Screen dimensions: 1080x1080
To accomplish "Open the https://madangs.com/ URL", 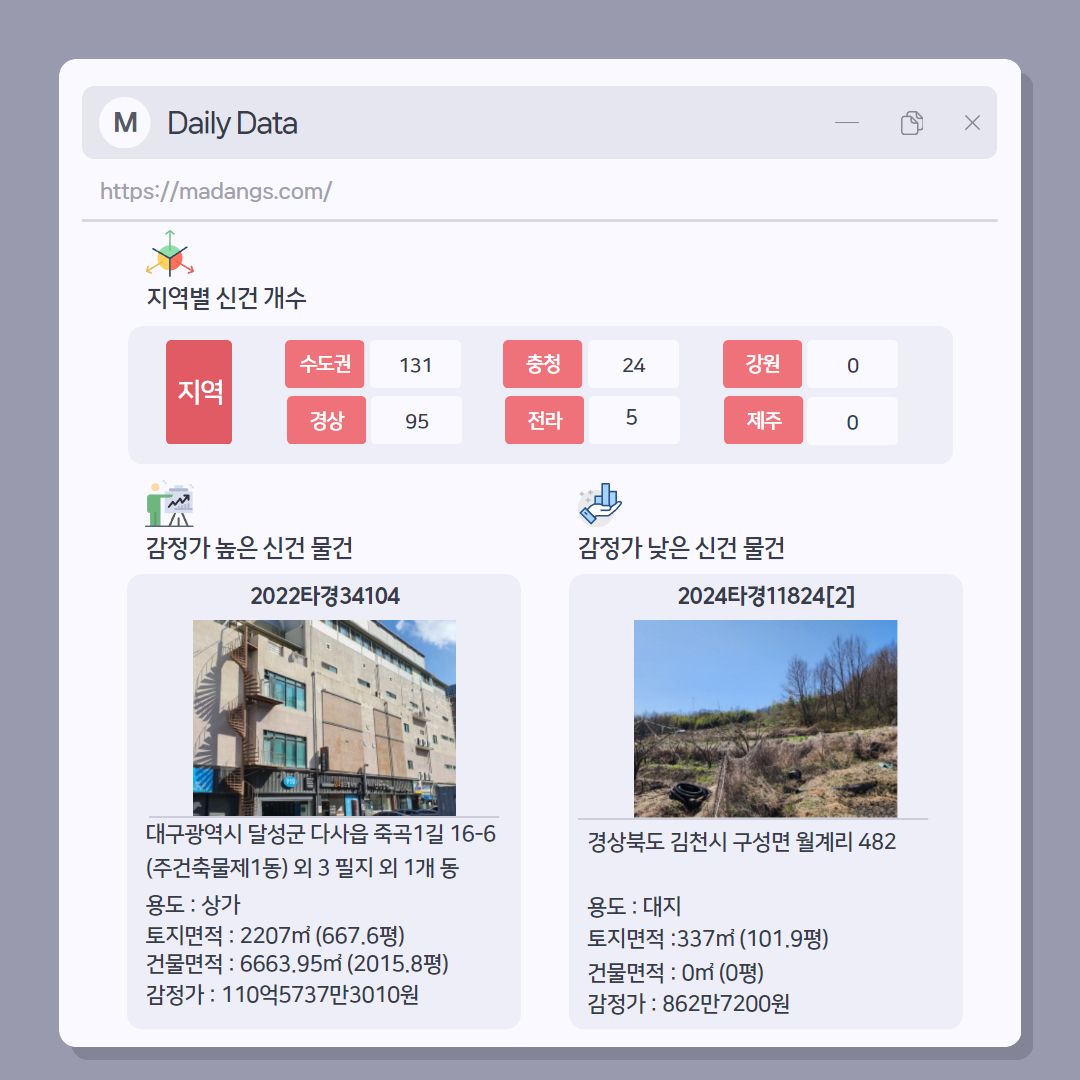I will click(x=216, y=191).
